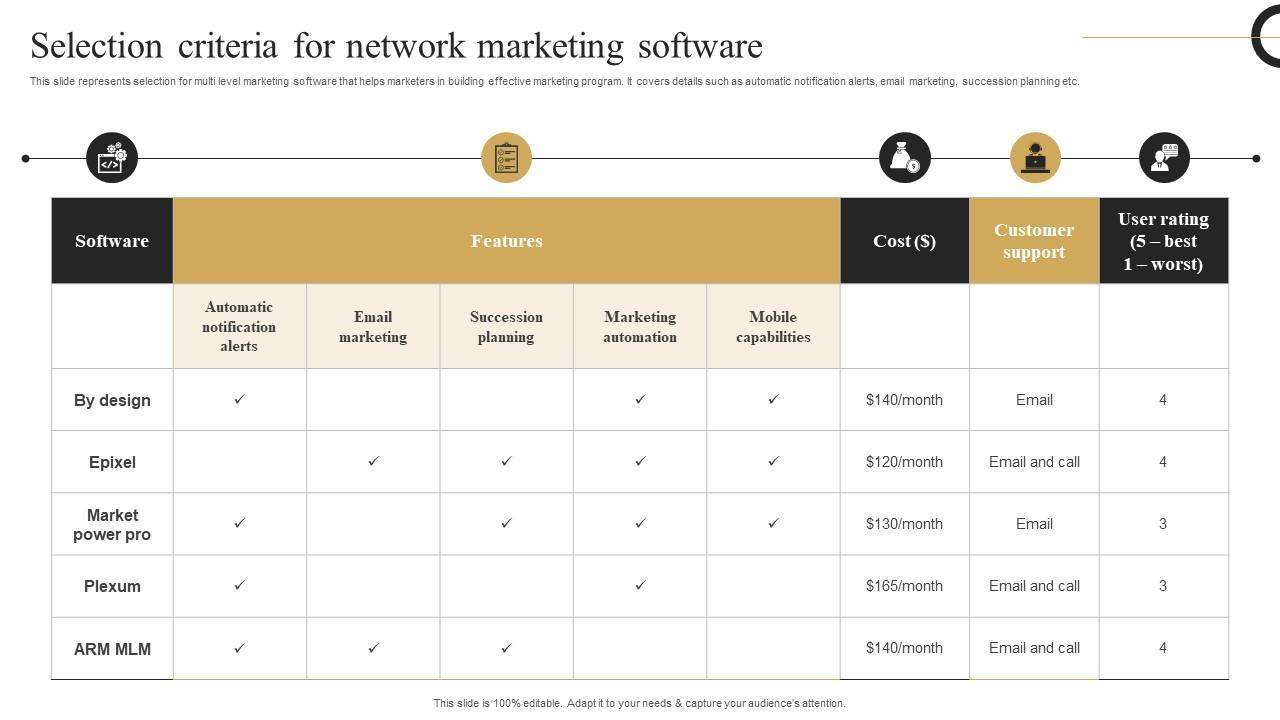This screenshot has height=720, width=1280.
Task: Click ARM MLM succession planning checkmark
Action: [506, 648]
